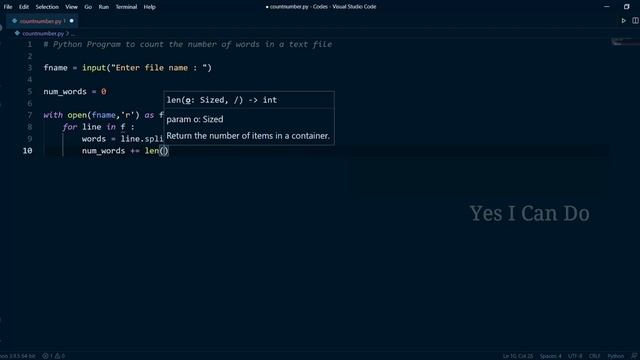Click line number 1 in gutter

click(x=29, y=44)
